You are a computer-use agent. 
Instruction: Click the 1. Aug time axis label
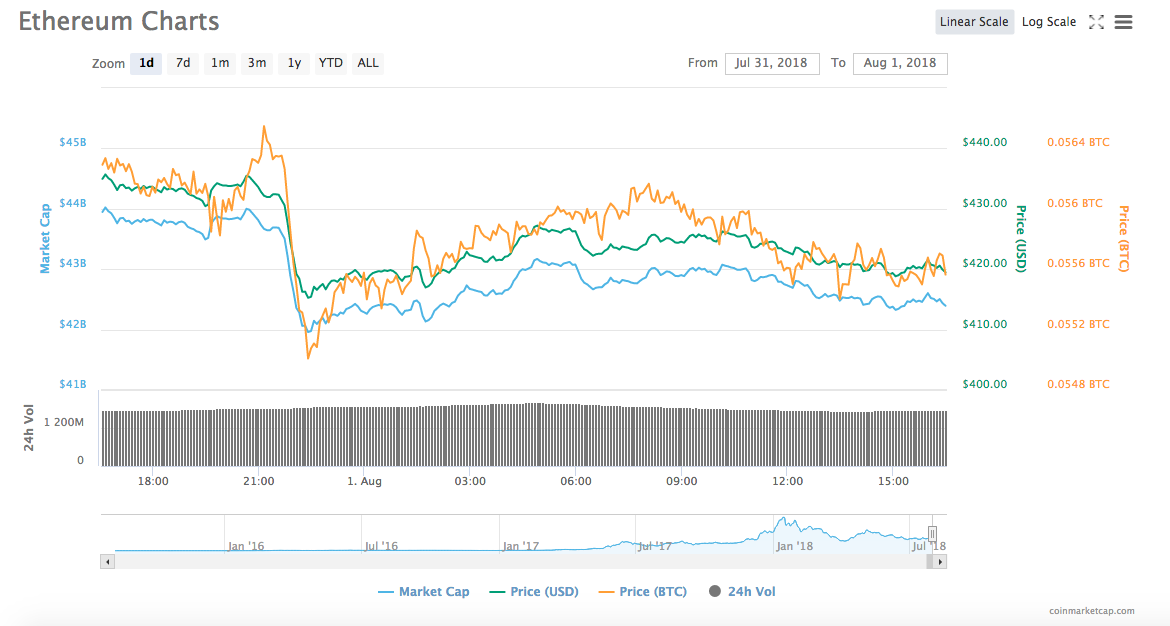[x=364, y=481]
